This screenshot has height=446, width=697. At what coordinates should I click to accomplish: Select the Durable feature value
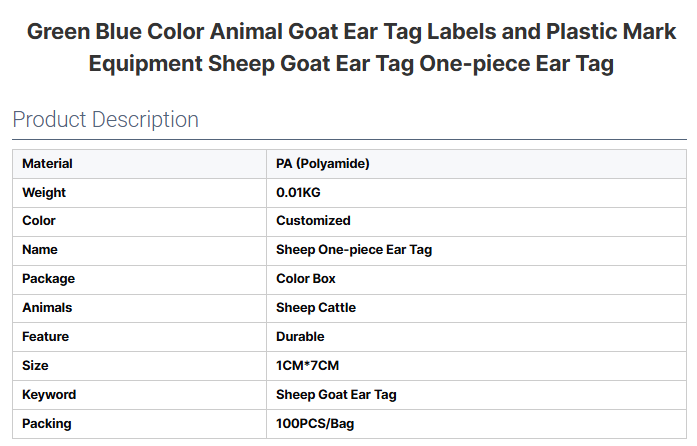300,337
